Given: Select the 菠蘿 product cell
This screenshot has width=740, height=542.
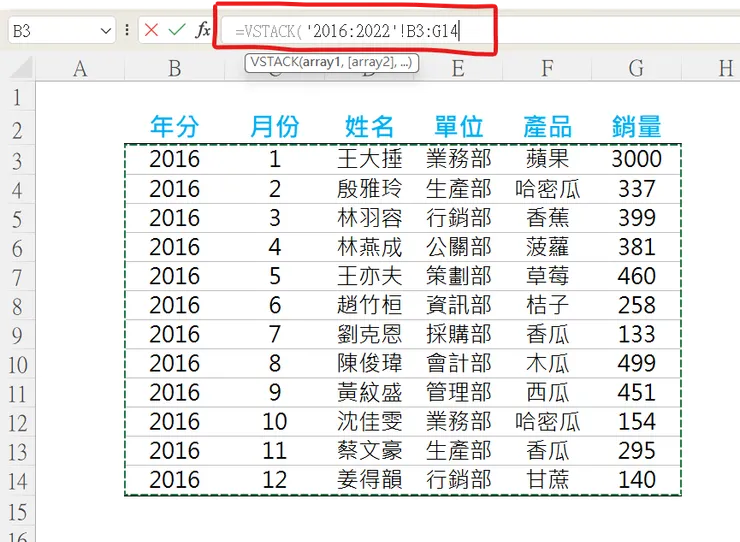Looking at the screenshot, I should [x=547, y=247].
